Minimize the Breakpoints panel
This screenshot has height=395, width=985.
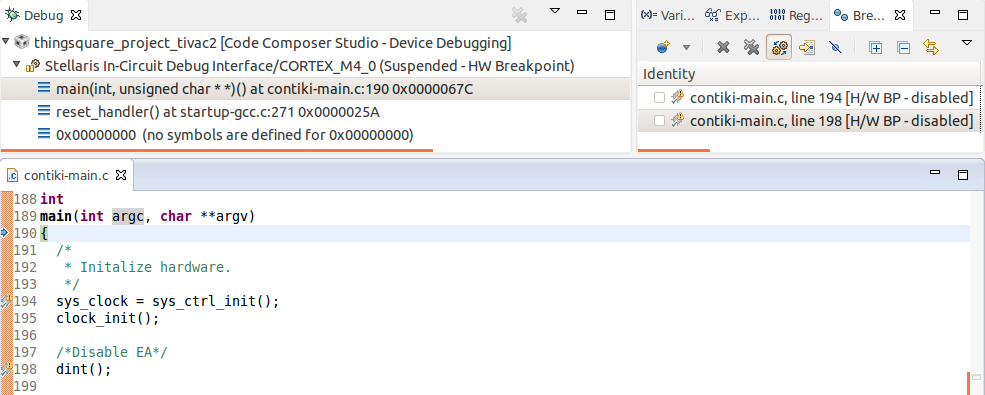point(935,12)
